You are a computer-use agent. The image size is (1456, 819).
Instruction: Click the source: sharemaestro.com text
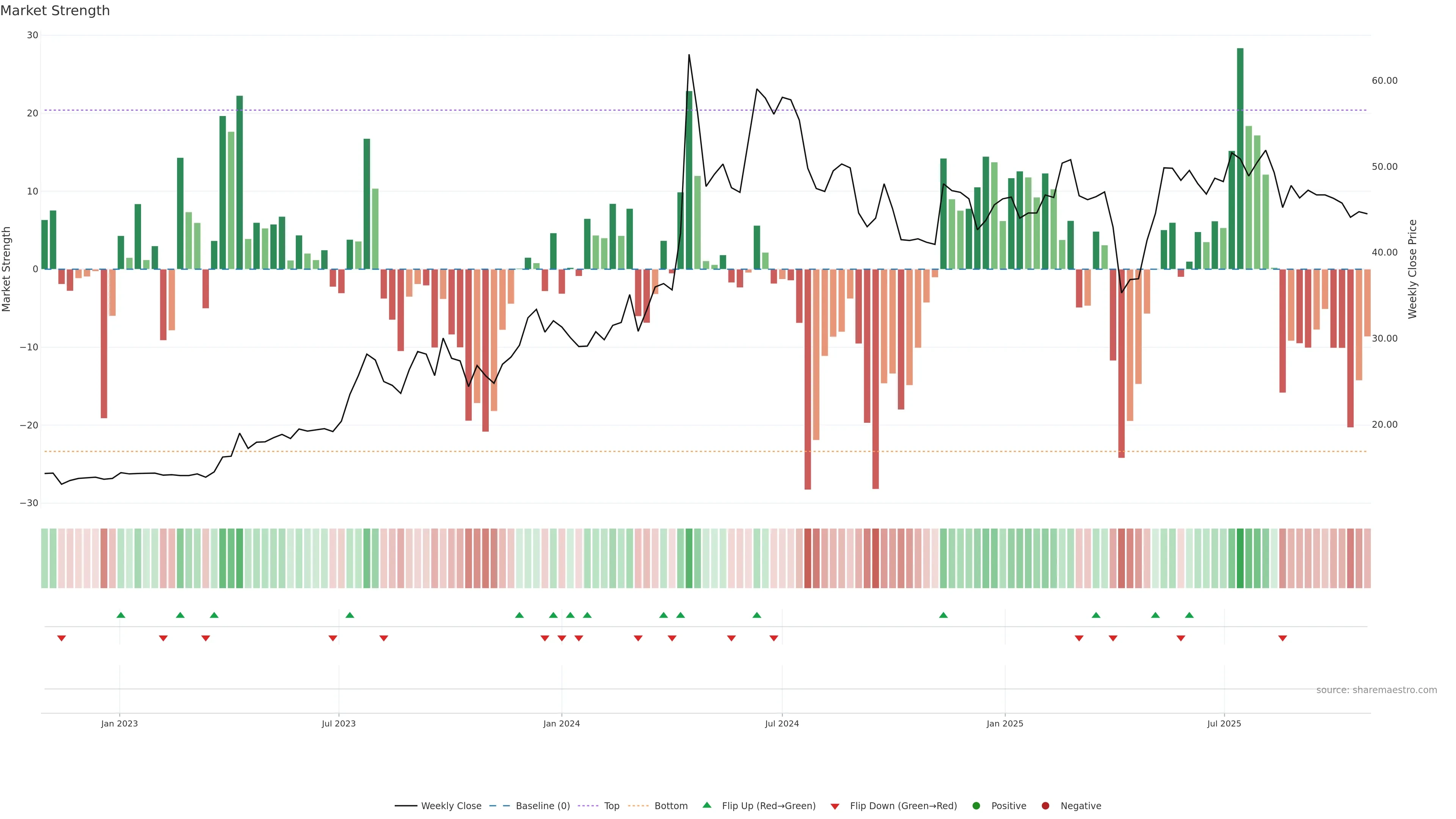pos(1376,690)
